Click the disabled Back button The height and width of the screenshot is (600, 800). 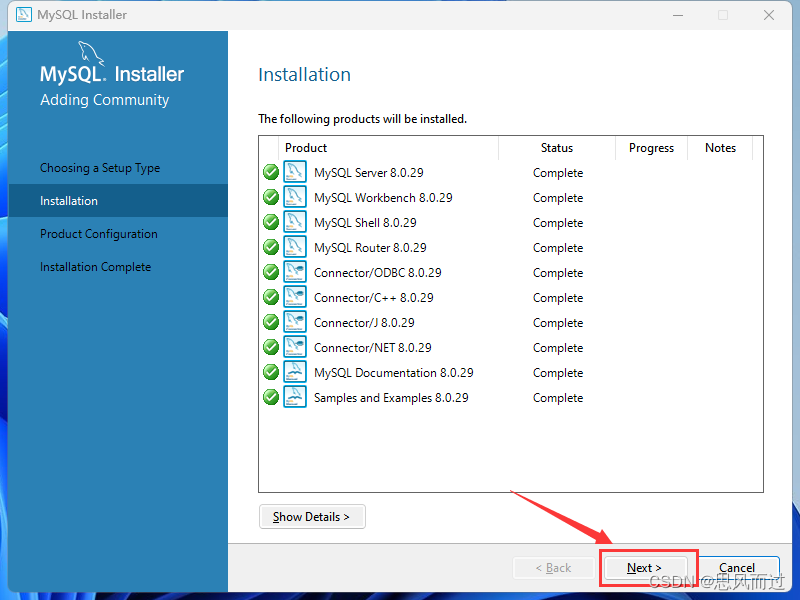[x=554, y=568]
